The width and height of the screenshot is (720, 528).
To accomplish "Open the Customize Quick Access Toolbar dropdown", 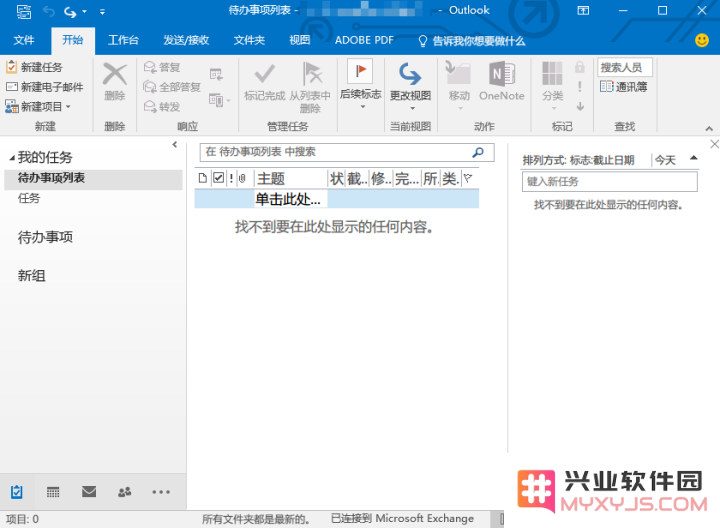I will click(x=102, y=11).
